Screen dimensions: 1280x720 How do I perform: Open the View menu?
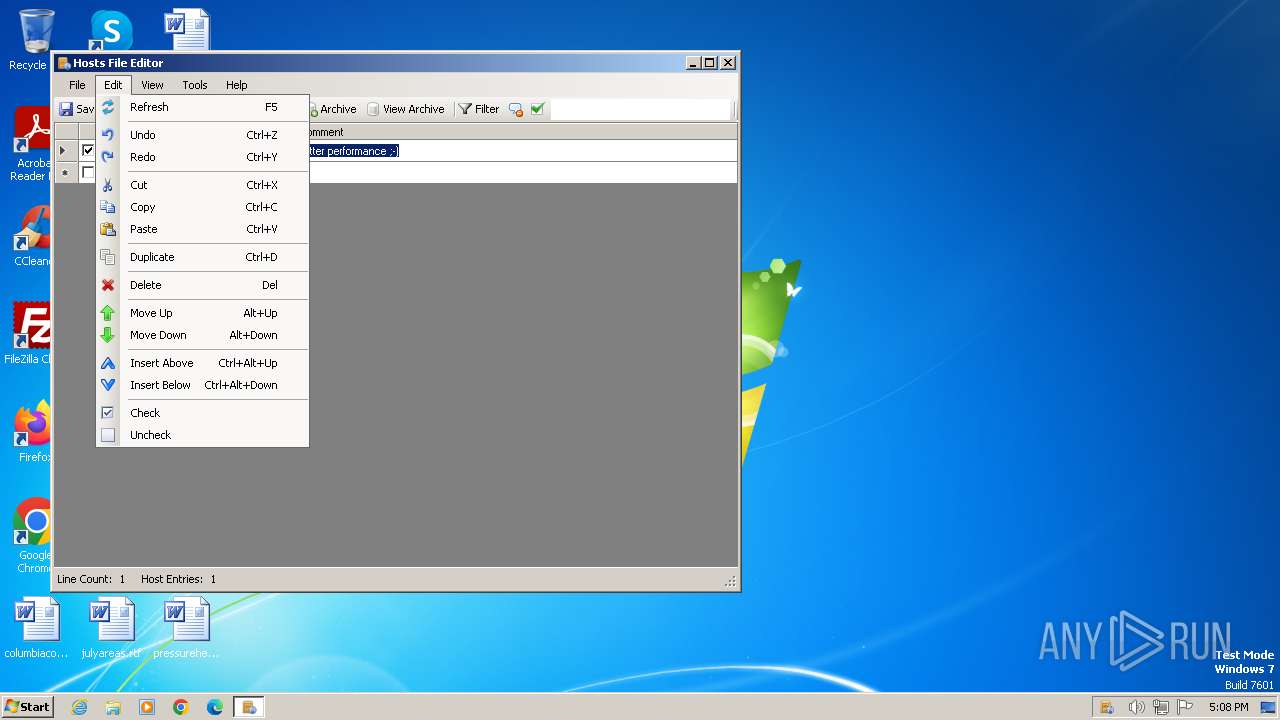152,85
